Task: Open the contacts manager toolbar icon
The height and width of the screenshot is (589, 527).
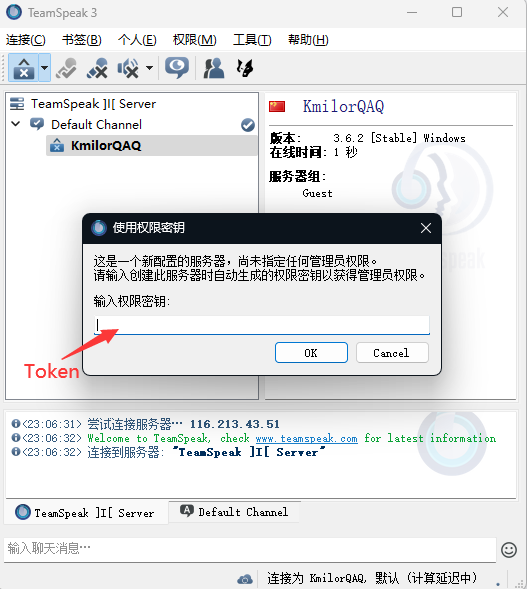Action: click(x=213, y=68)
